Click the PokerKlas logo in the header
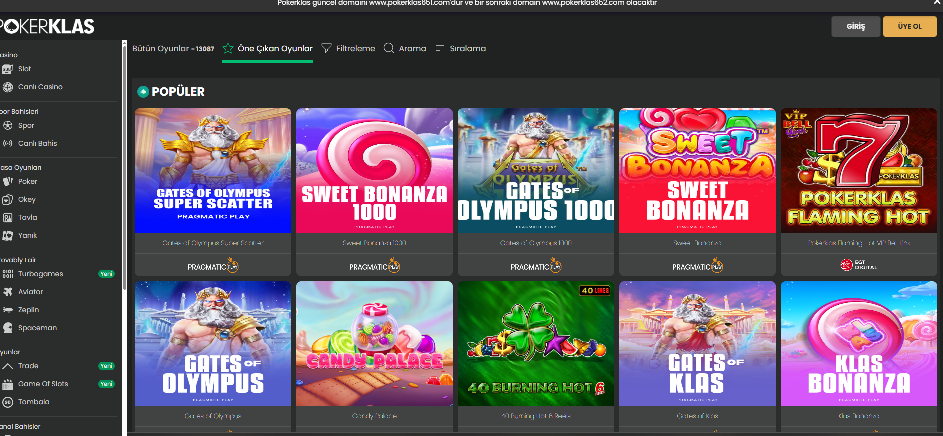The image size is (943, 436). point(47,26)
